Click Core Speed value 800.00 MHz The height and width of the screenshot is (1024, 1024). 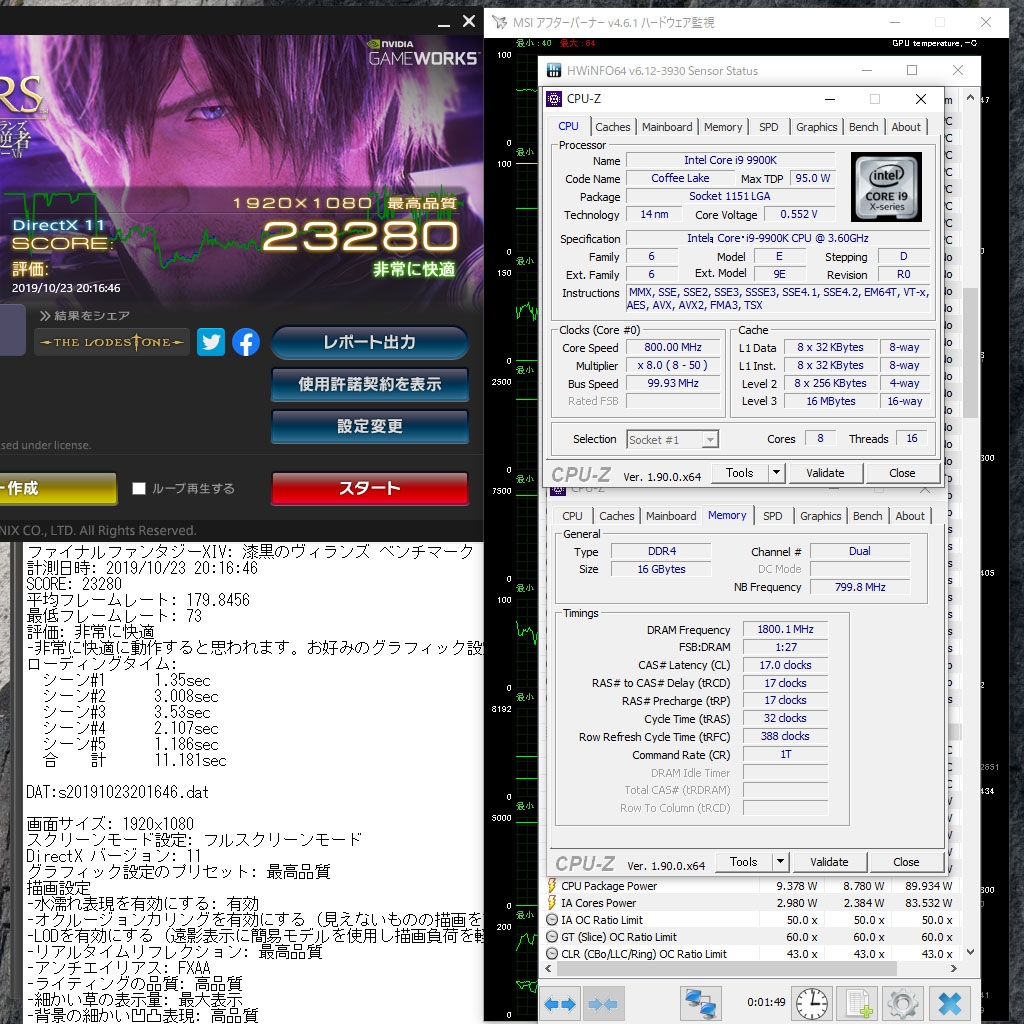point(673,347)
